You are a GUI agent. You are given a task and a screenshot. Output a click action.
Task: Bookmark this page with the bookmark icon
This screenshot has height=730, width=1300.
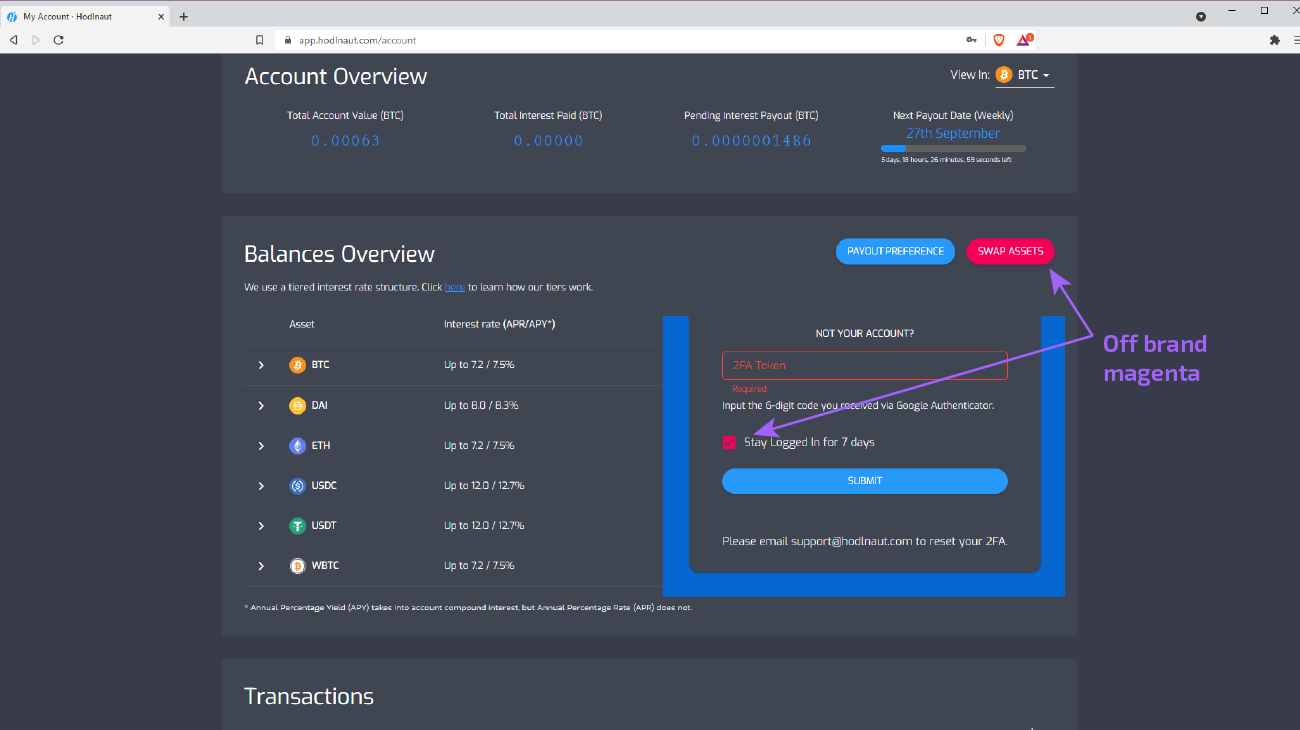[260, 40]
